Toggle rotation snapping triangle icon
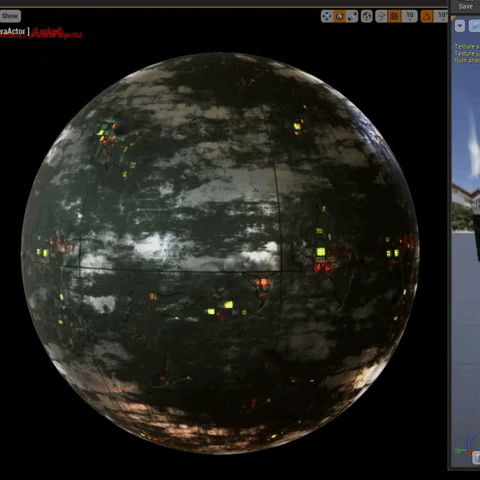The height and width of the screenshot is (480, 480). [x=427, y=16]
